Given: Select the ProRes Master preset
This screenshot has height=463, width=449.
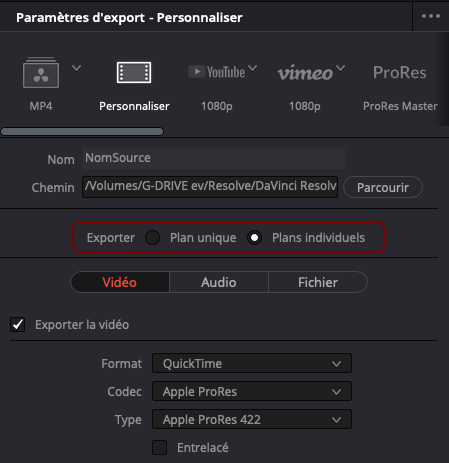Looking at the screenshot, I should click(x=400, y=72).
